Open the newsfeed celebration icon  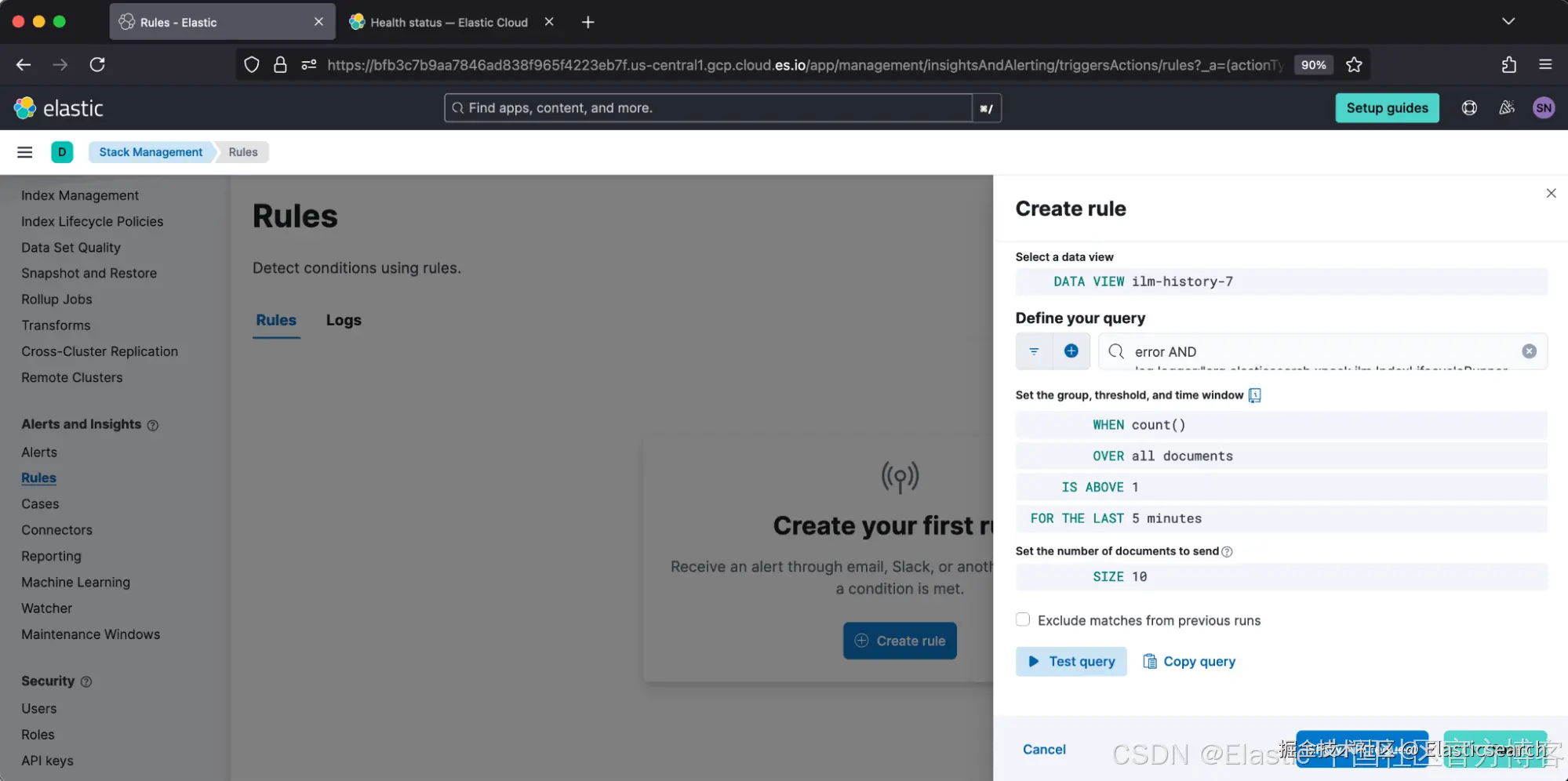1507,108
